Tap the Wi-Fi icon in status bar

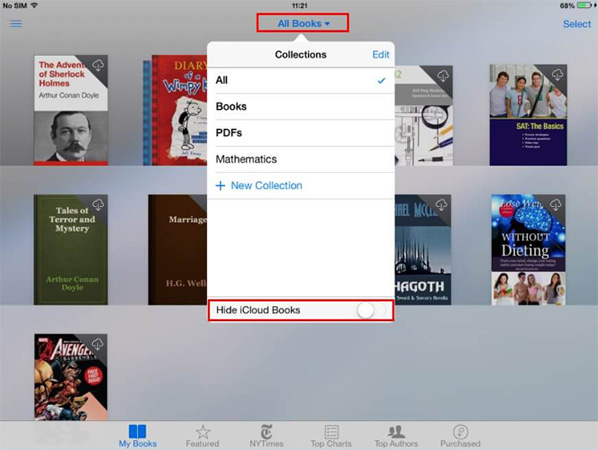34,5
